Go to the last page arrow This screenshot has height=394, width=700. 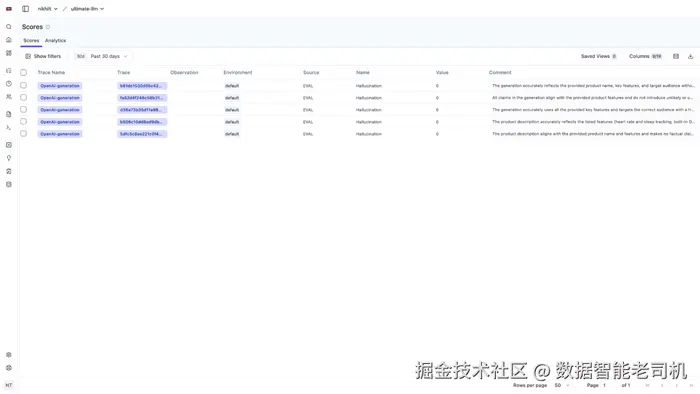pyautogui.click(x=692, y=385)
